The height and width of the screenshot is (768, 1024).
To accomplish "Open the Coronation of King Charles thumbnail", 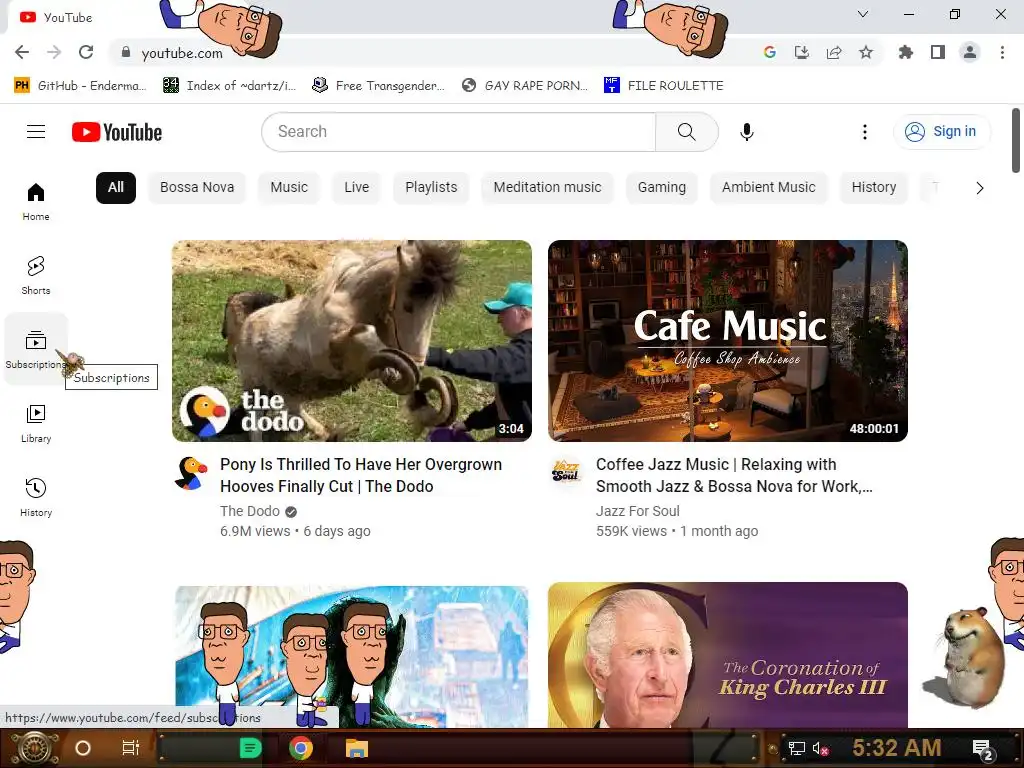I will click(x=728, y=655).
